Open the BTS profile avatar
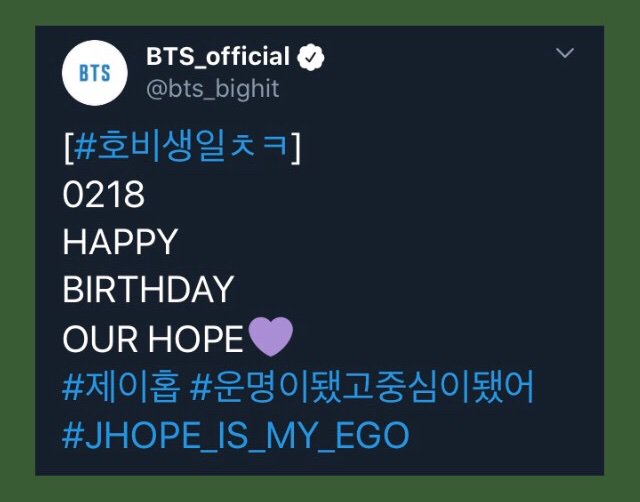640x502 pixels. [x=95, y=73]
